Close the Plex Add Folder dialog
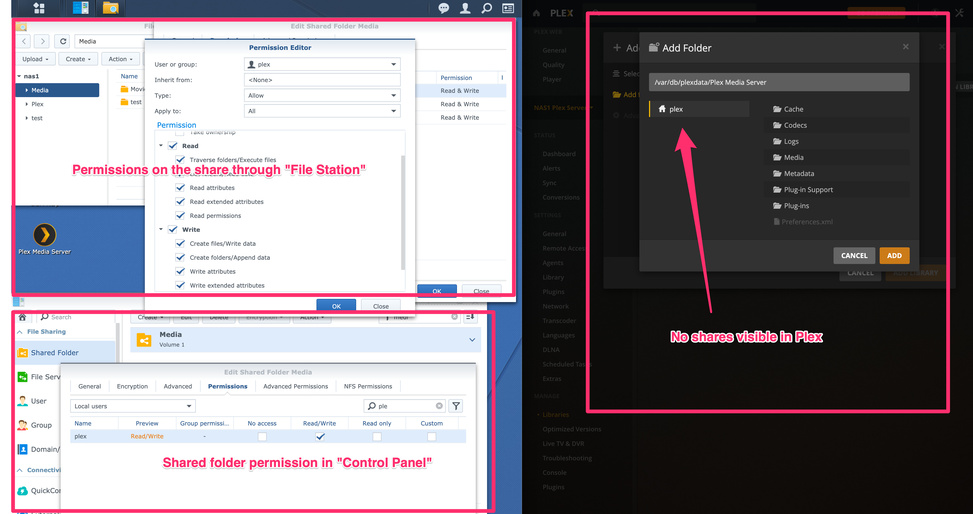The width and height of the screenshot is (973, 514). click(905, 47)
